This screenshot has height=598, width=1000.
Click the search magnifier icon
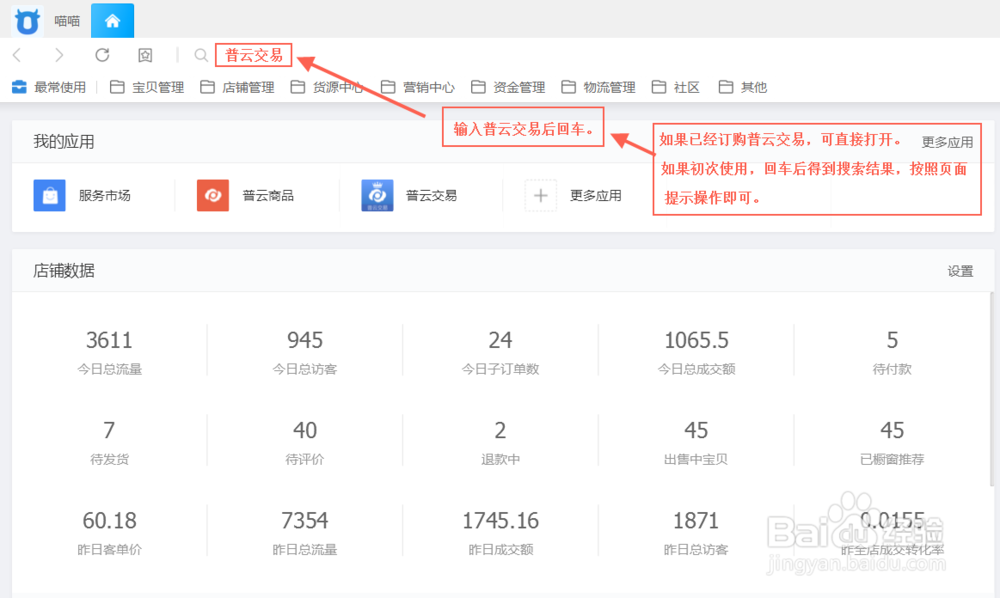pyautogui.click(x=201, y=55)
